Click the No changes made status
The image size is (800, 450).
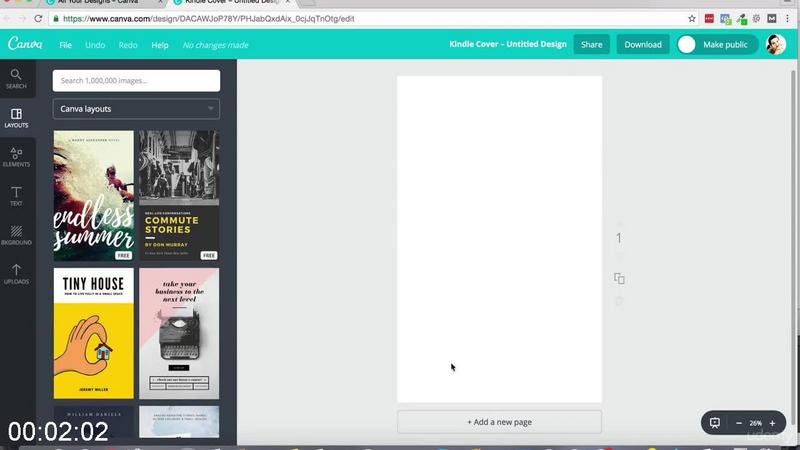tap(215, 45)
